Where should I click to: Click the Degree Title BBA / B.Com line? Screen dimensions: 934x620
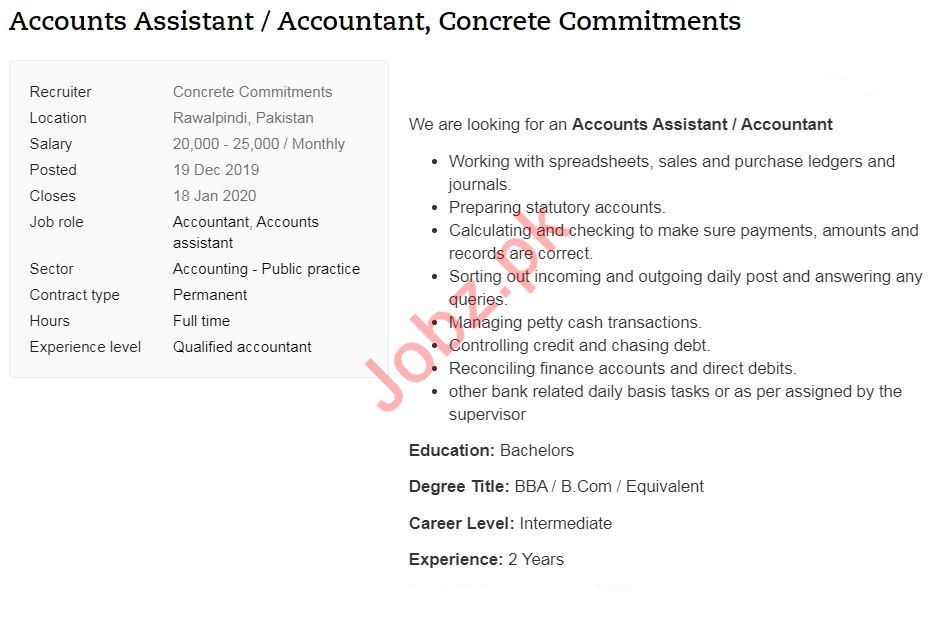(556, 487)
